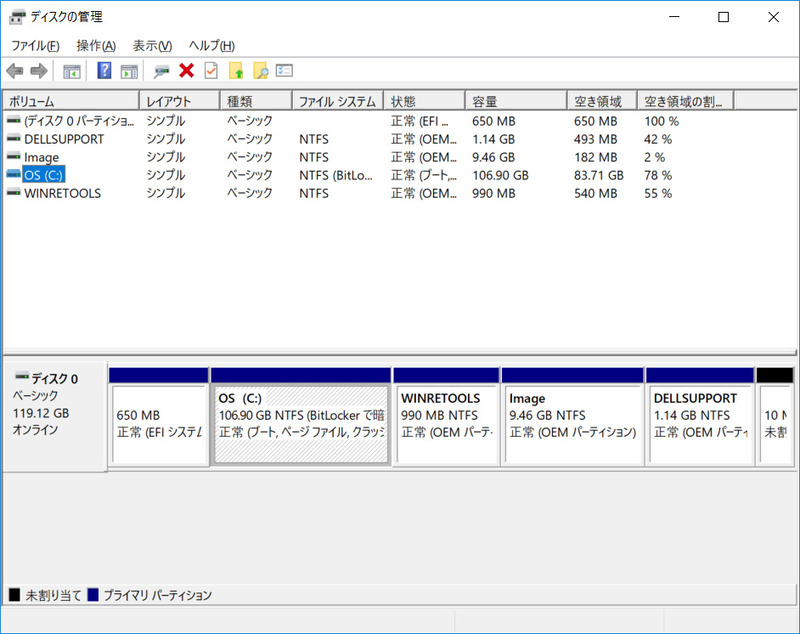
Task: Open the 操作 menu
Action: point(94,46)
